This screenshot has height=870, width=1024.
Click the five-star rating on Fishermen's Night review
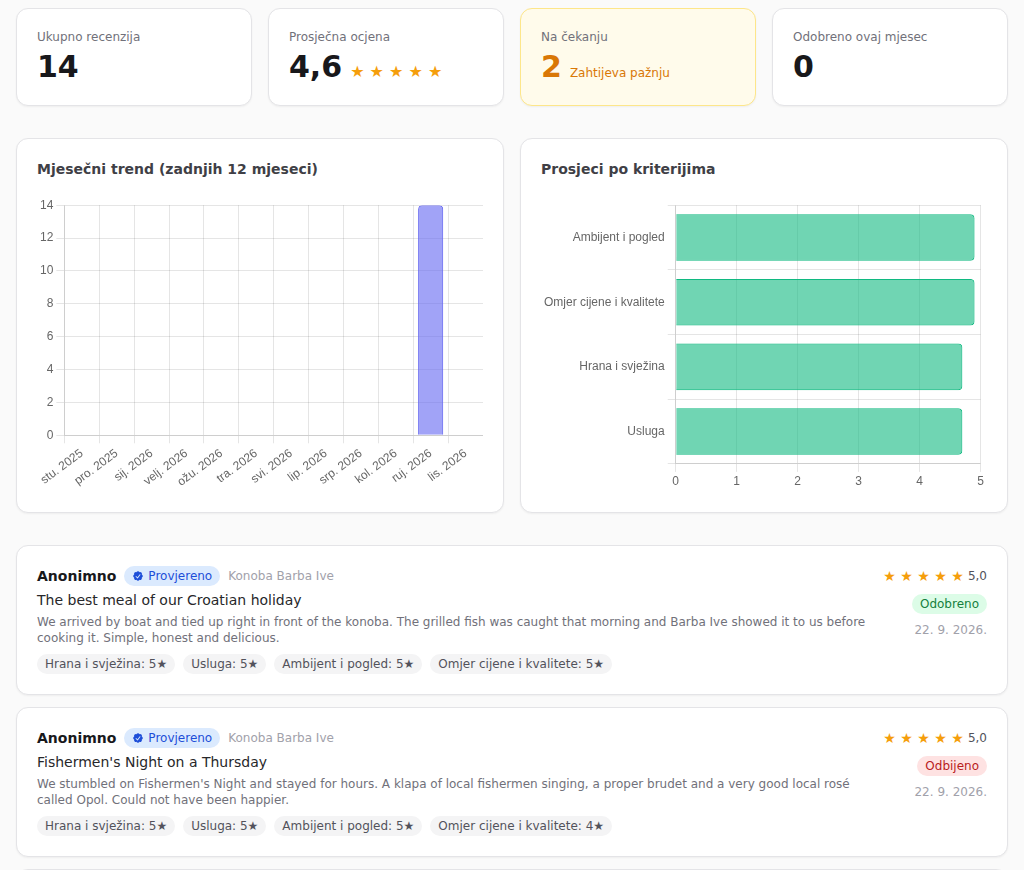pyautogui.click(x=923, y=738)
